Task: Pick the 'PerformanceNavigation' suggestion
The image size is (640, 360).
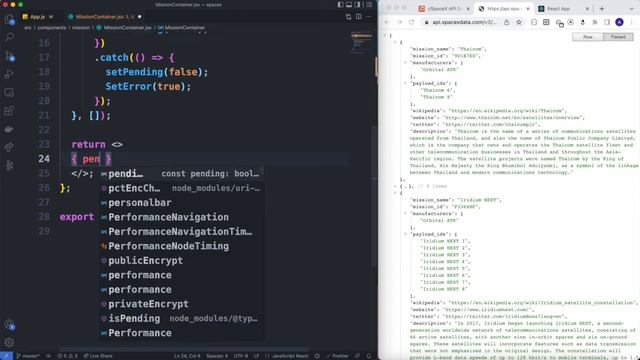Action: coord(182,217)
